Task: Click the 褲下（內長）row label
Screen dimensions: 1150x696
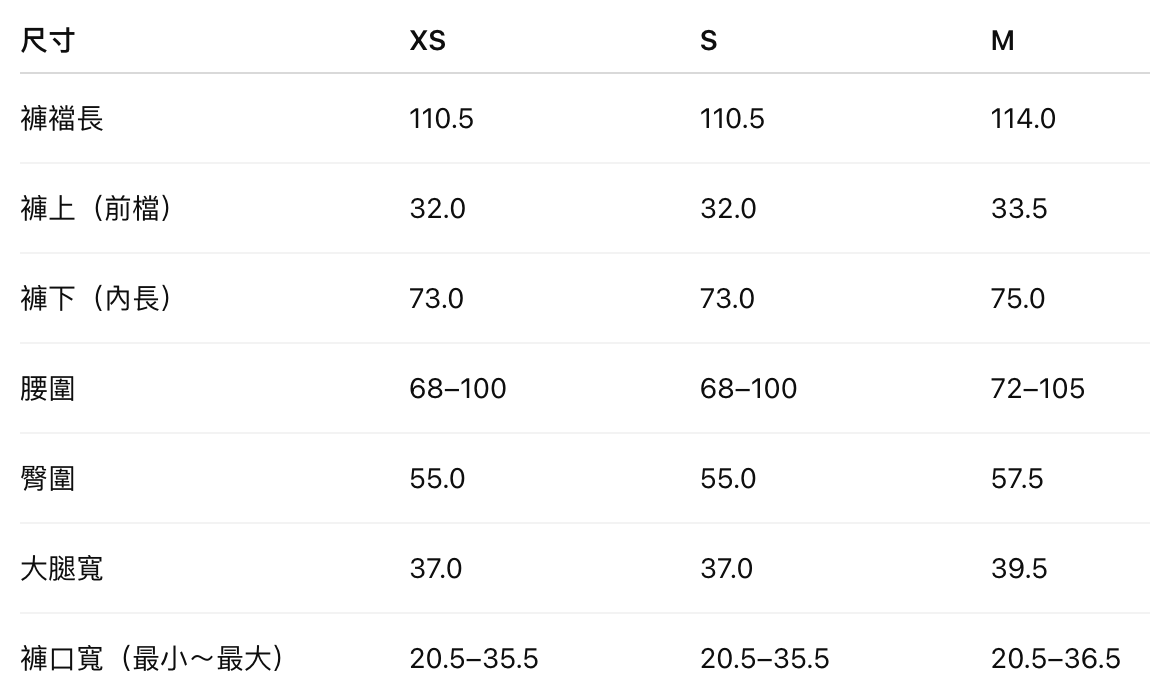Action: point(95,299)
